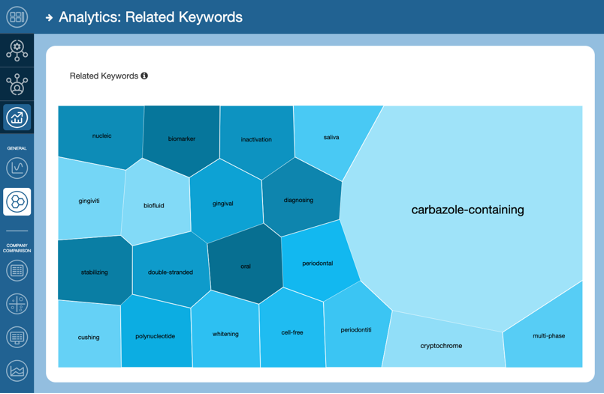Select the saliva keyword cell
The height and width of the screenshot is (394, 604).
click(331, 137)
